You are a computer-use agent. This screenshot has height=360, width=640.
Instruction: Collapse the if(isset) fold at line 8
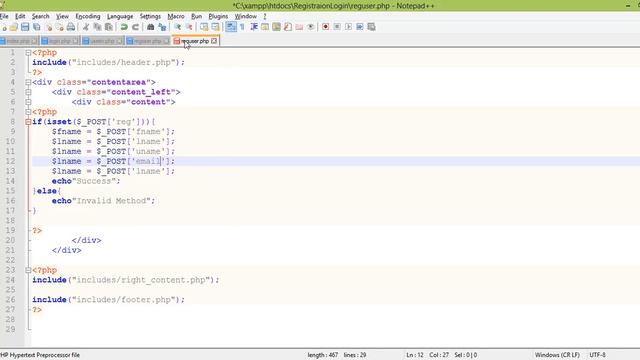(x=28, y=122)
